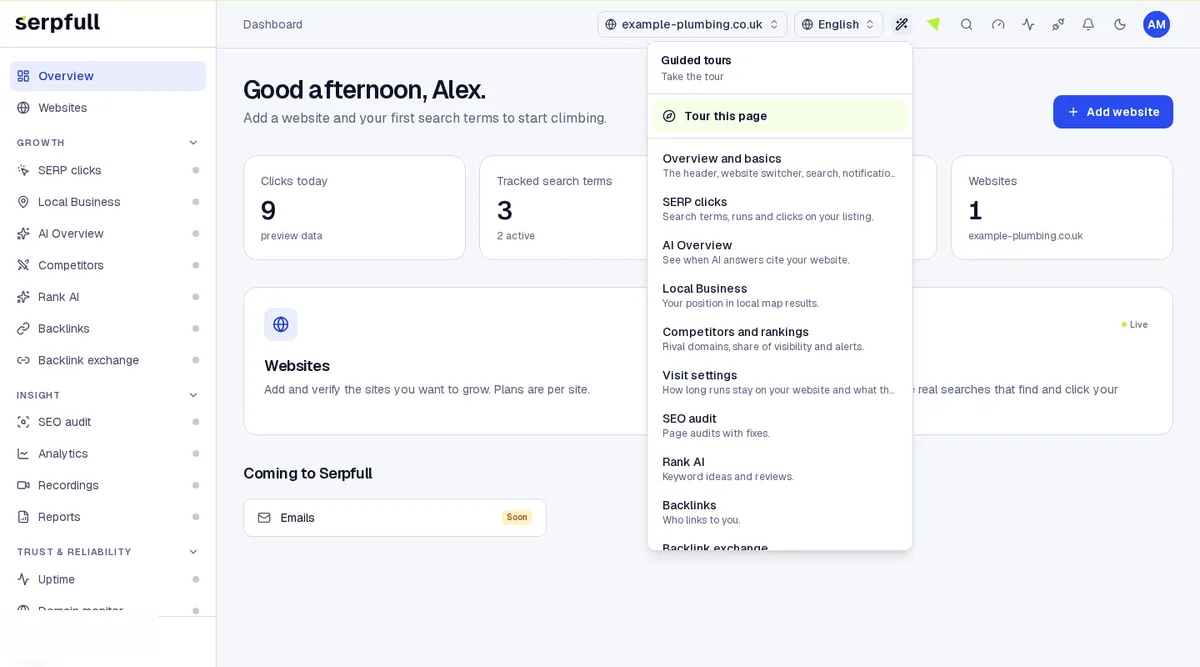Click the Backlink exchange arrows icon
This screenshot has height=667, width=1200.
pyautogui.click(x=23, y=360)
